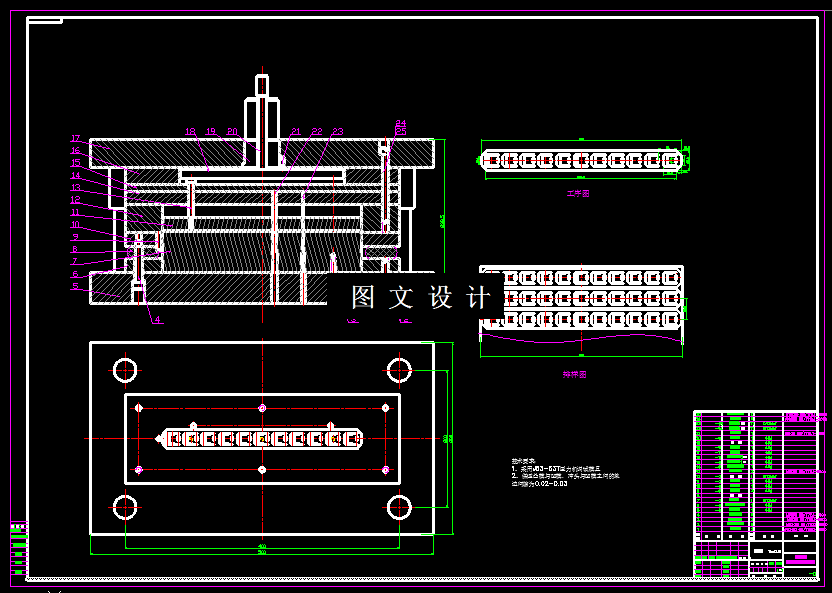This screenshot has height=593, width=832.
Task: Select part number label 13
Action: [75, 187]
